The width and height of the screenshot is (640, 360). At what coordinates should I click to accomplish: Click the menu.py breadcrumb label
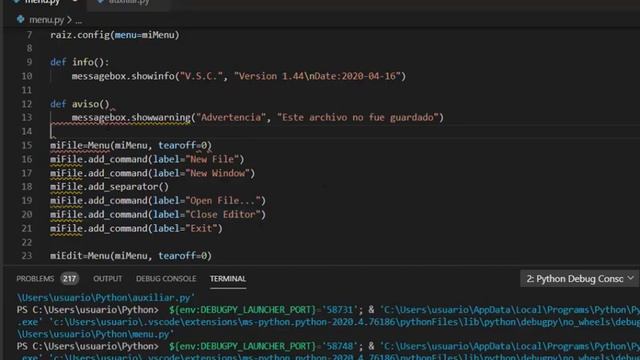46,20
